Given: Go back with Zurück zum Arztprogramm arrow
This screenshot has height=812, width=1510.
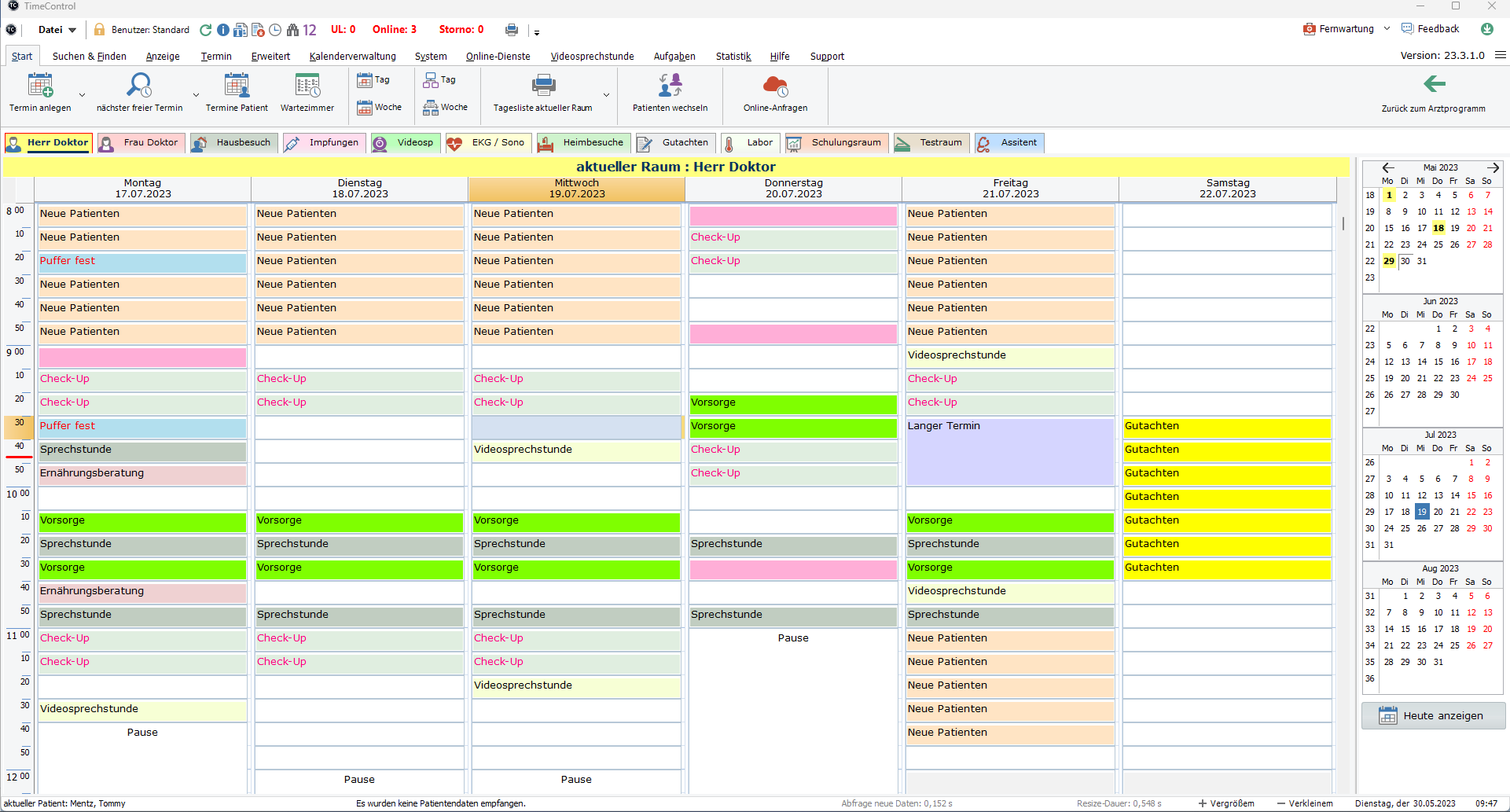Looking at the screenshot, I should (1434, 84).
